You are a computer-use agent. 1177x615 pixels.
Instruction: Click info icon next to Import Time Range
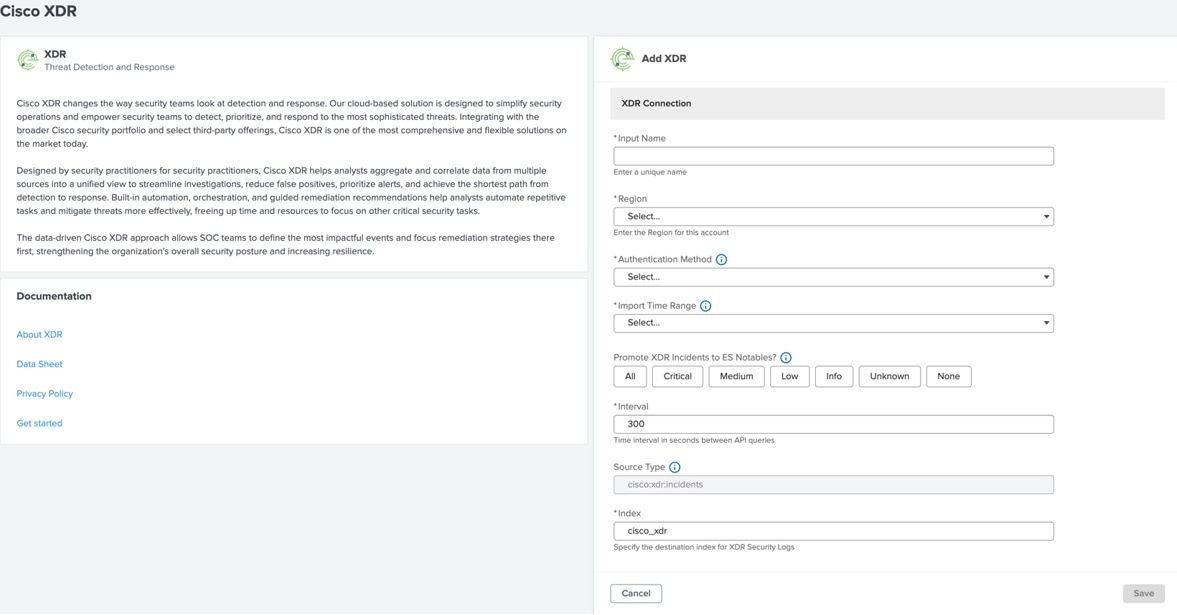pyautogui.click(x=705, y=306)
